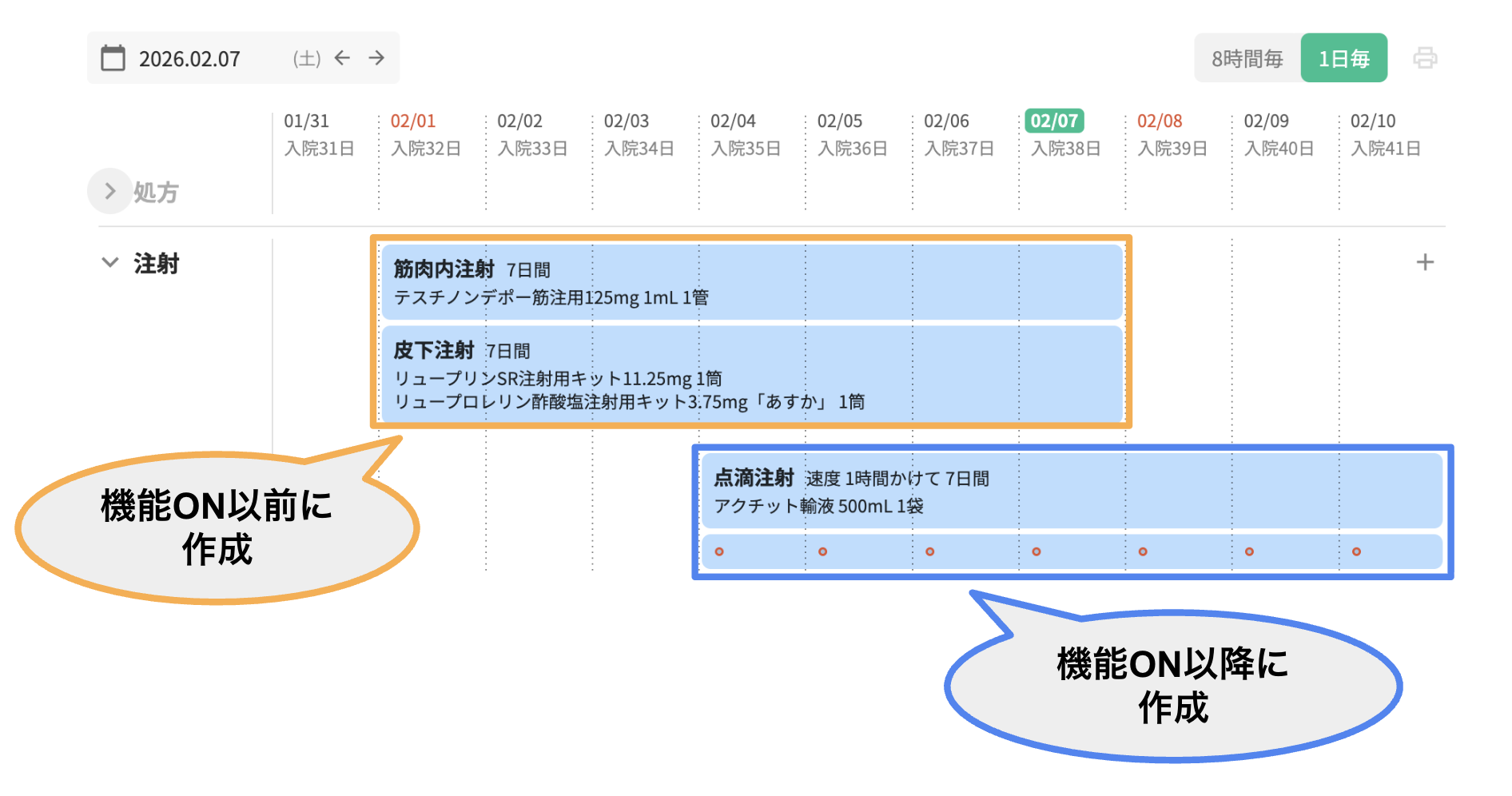Image resolution: width=1512 pixels, height=796 pixels.
Task: Switch to 1日毎 view
Action: [1344, 58]
